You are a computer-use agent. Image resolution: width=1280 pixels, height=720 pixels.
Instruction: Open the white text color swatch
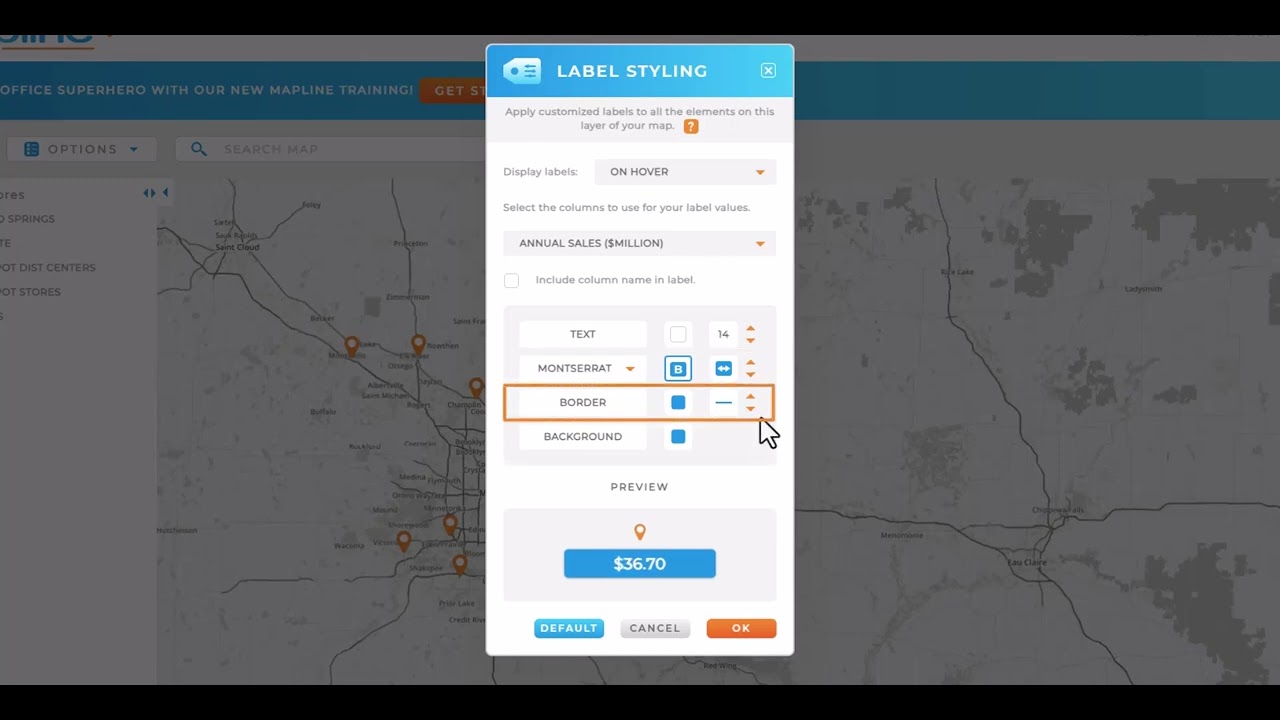click(678, 334)
